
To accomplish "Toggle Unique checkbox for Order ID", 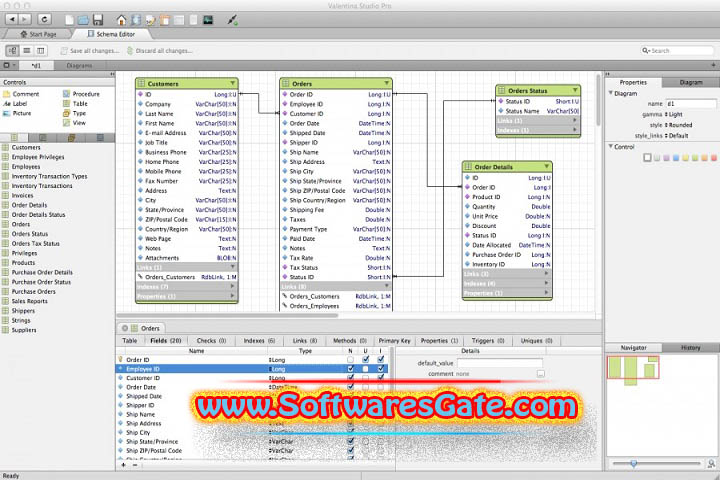I will (x=366, y=360).
